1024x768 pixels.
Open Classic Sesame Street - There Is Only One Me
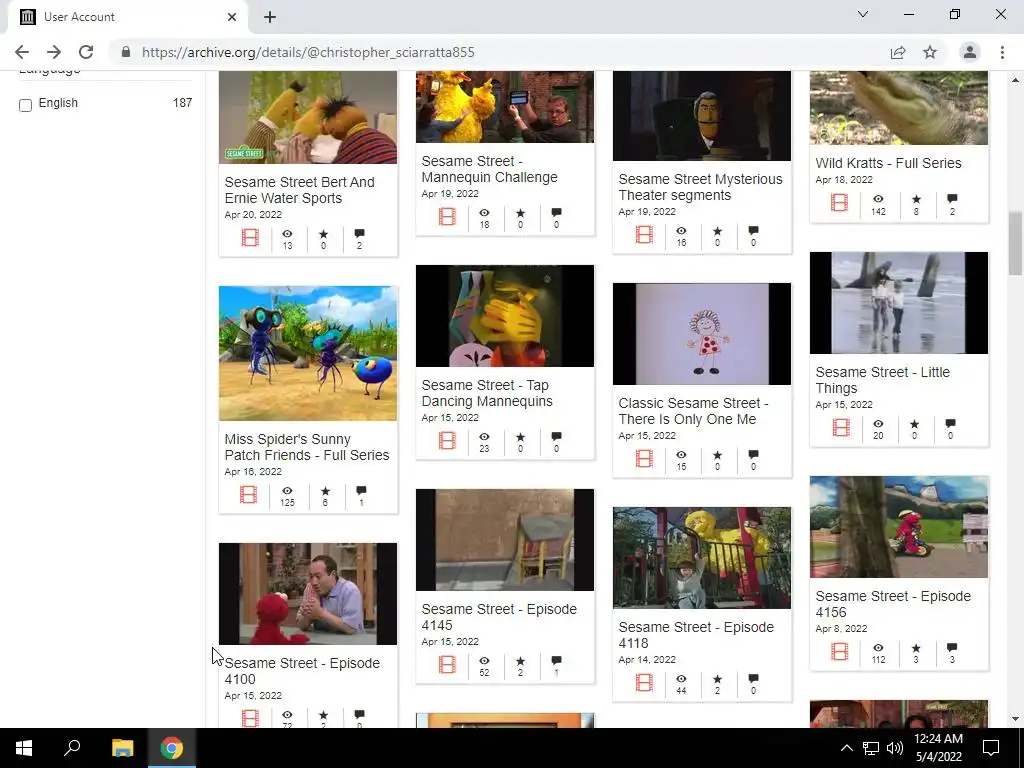[x=693, y=411]
